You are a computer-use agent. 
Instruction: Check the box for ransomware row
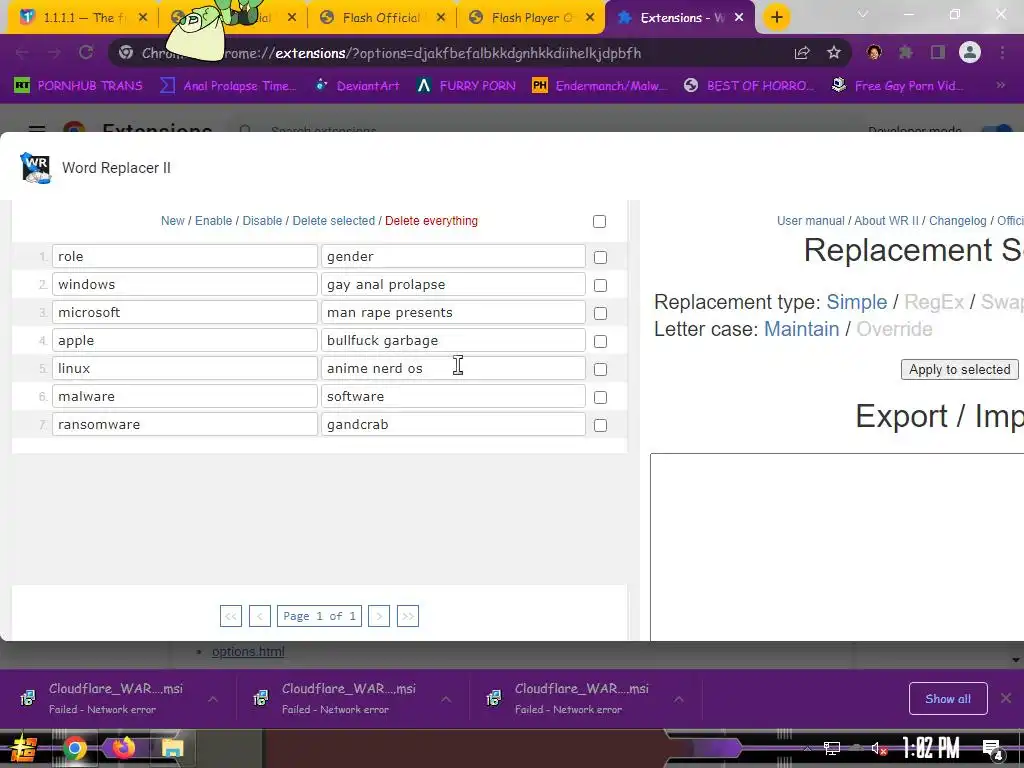pyautogui.click(x=600, y=426)
